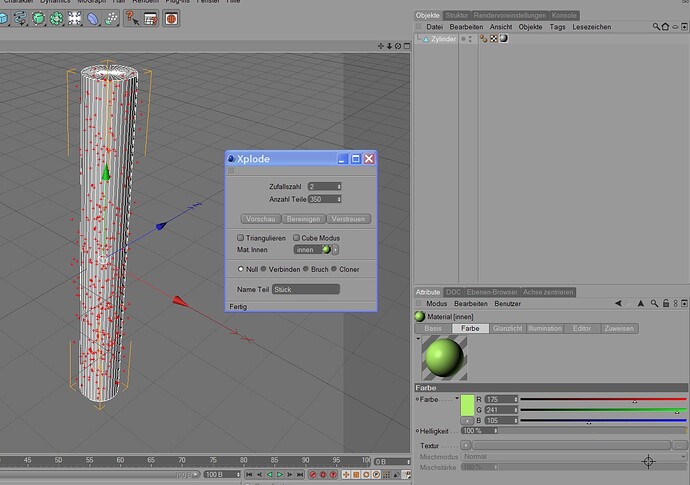Image resolution: width=690 pixels, height=485 pixels.
Task: Switch to the Struktur tab
Action: [x=456, y=15]
